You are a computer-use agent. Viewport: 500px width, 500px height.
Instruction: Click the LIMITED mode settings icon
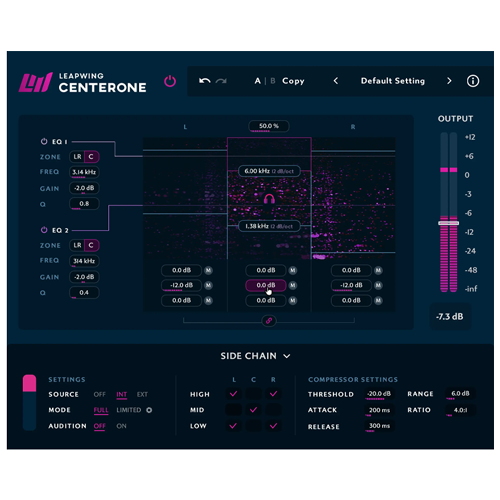click(149, 410)
